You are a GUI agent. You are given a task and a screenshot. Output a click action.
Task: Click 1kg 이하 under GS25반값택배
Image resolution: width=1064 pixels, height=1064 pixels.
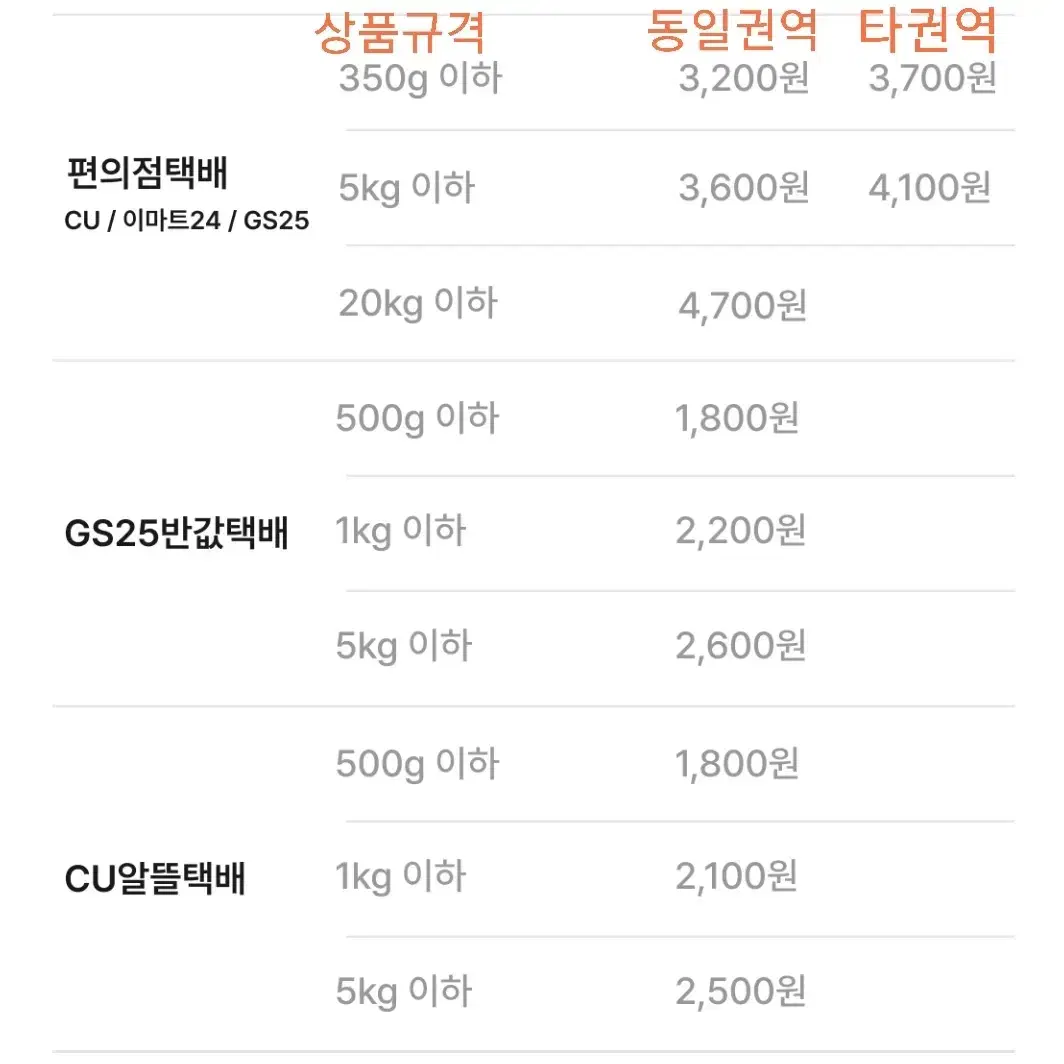(x=401, y=530)
